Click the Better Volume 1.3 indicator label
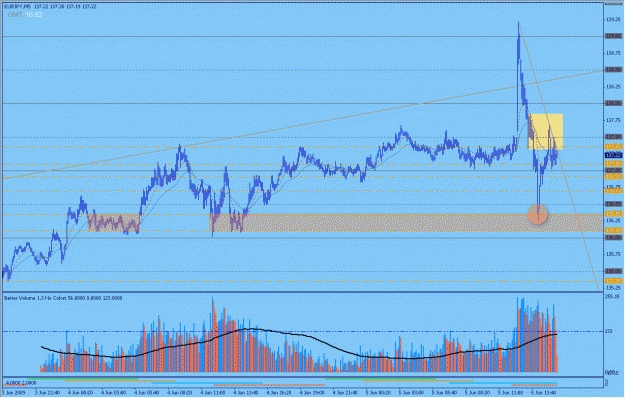625x398 pixels. [x=63, y=298]
